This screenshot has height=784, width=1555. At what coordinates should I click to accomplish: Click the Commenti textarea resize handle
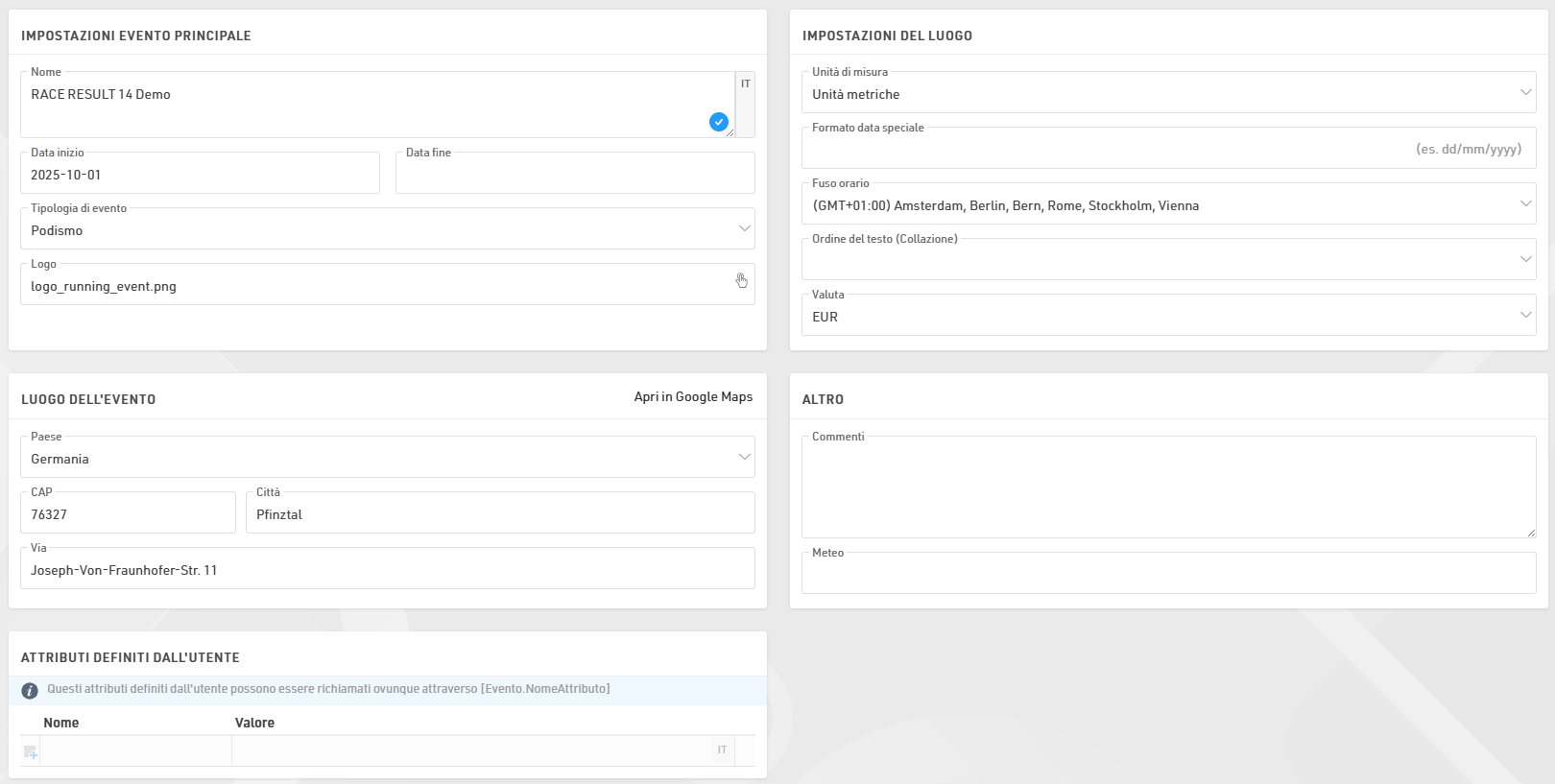[x=1530, y=533]
